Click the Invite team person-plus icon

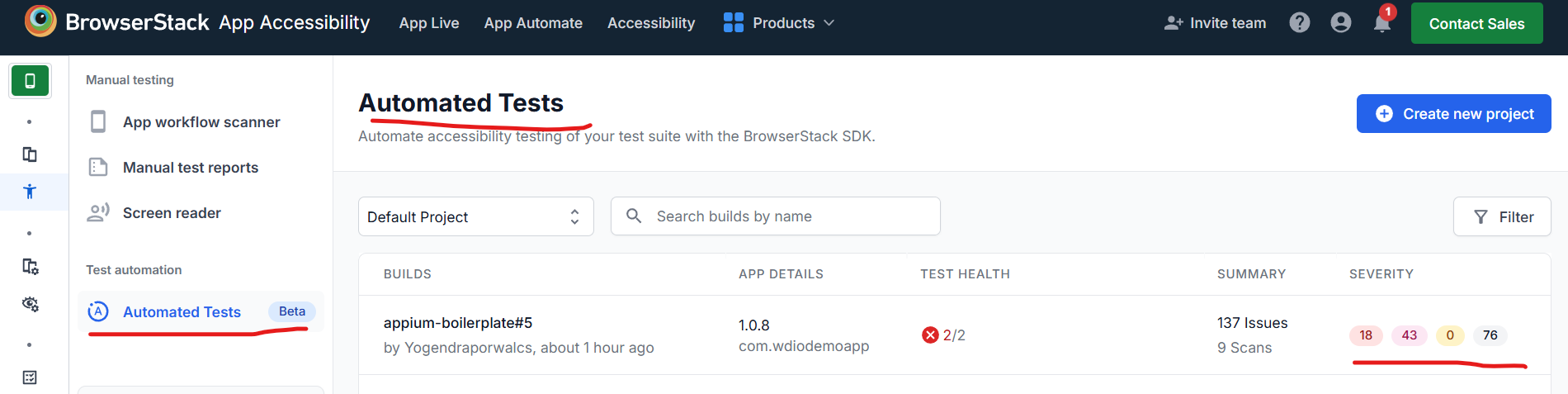click(1174, 23)
